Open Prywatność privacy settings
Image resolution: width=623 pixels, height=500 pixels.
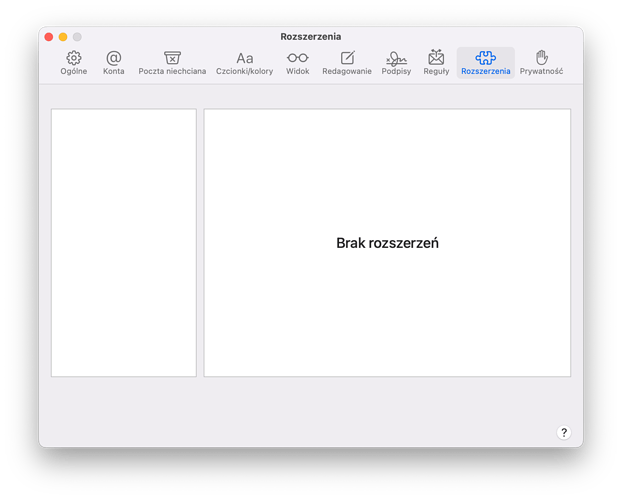coord(541,63)
